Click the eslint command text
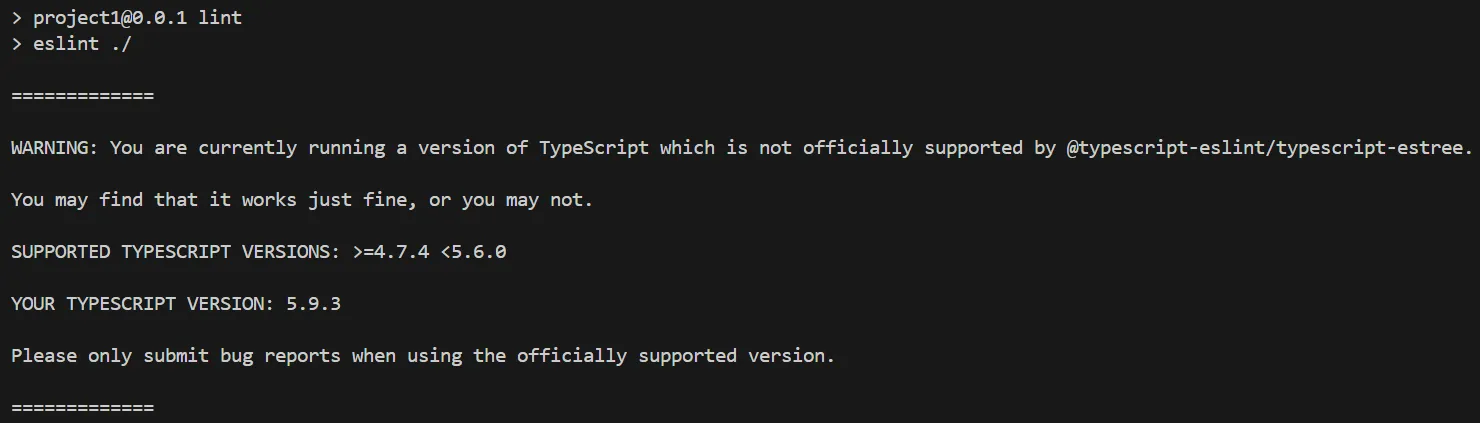 pyautogui.click(x=66, y=44)
